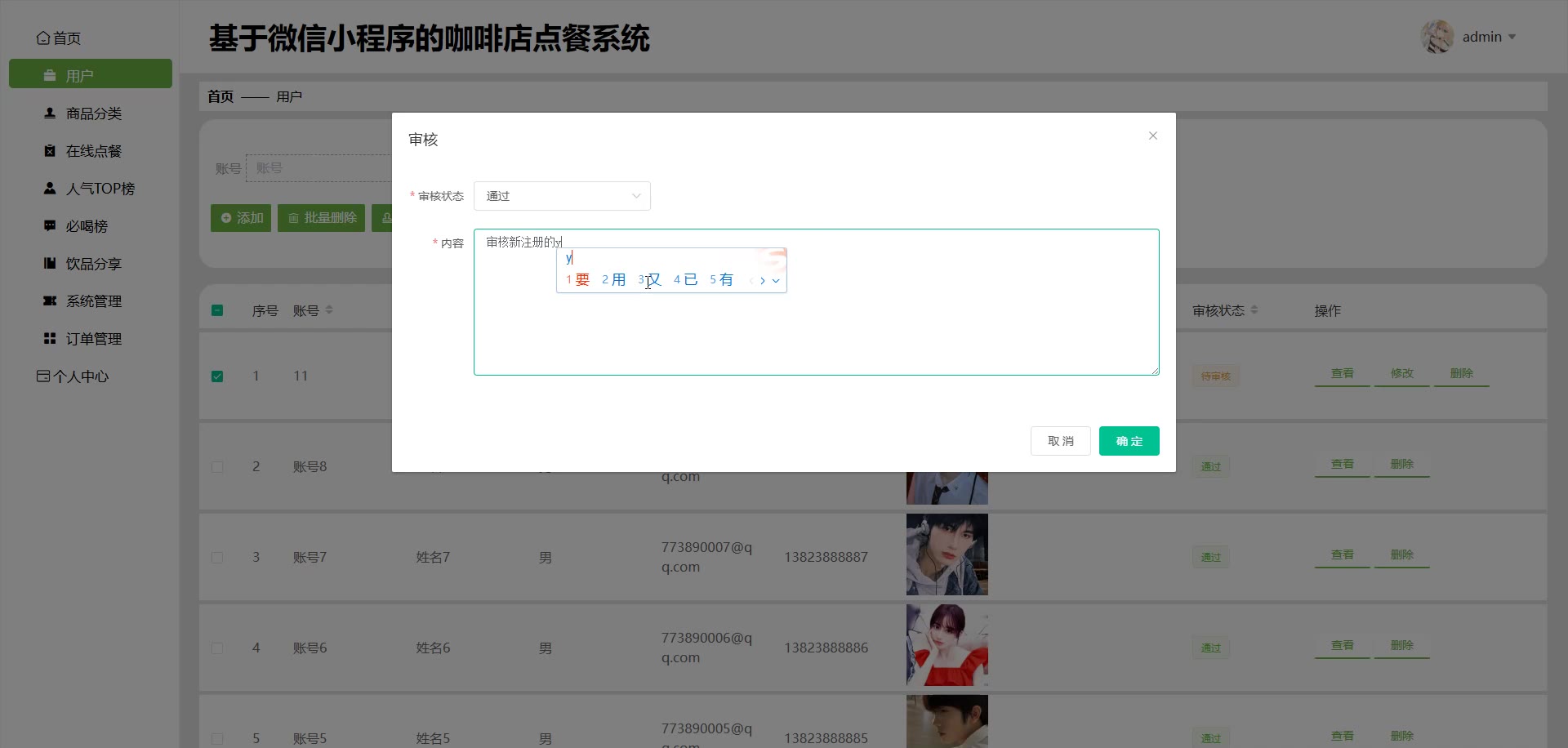Image resolution: width=1568 pixels, height=748 pixels.
Task: Toggle the select-all header checkbox
Action: tap(217, 310)
